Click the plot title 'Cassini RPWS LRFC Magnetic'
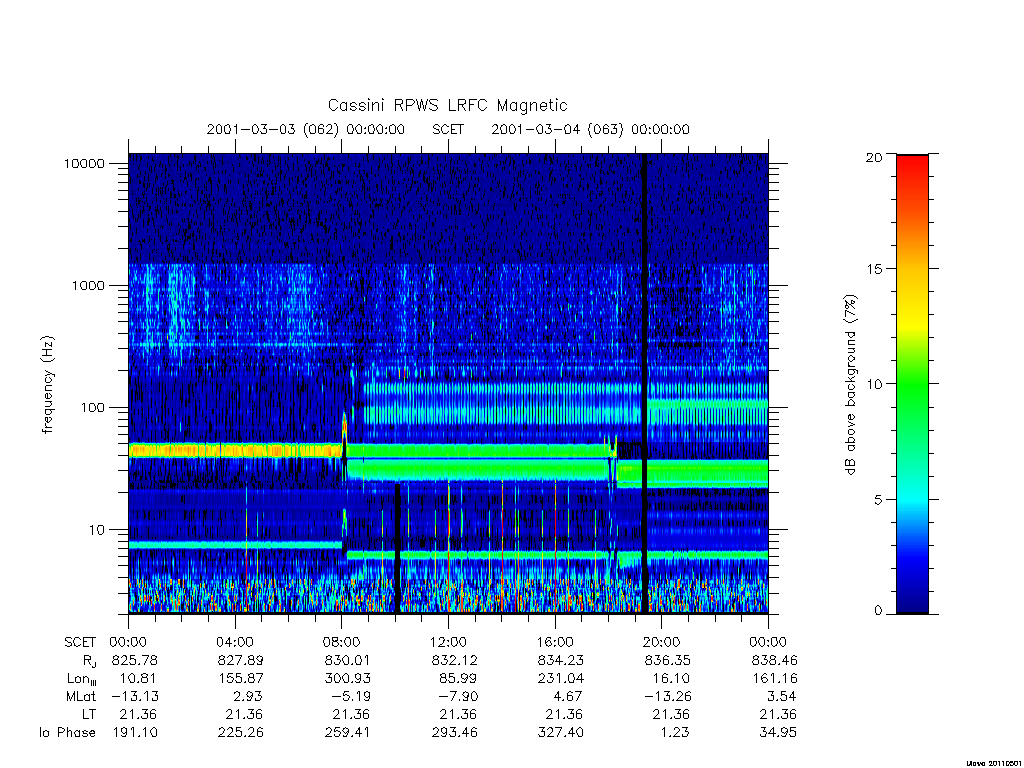The width and height of the screenshot is (1024, 768). [447, 105]
